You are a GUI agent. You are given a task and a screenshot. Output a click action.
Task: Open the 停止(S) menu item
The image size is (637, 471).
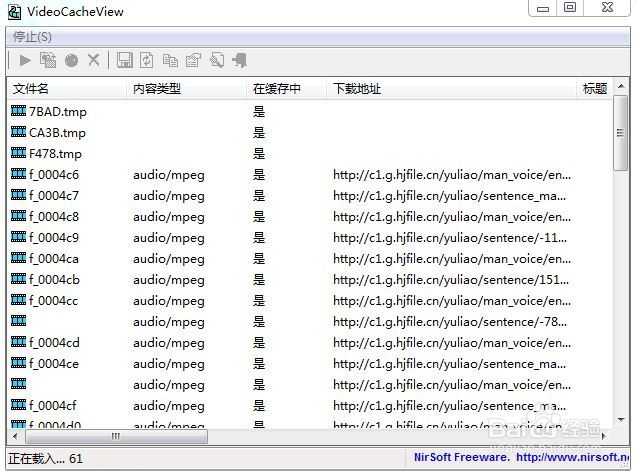click(x=32, y=37)
